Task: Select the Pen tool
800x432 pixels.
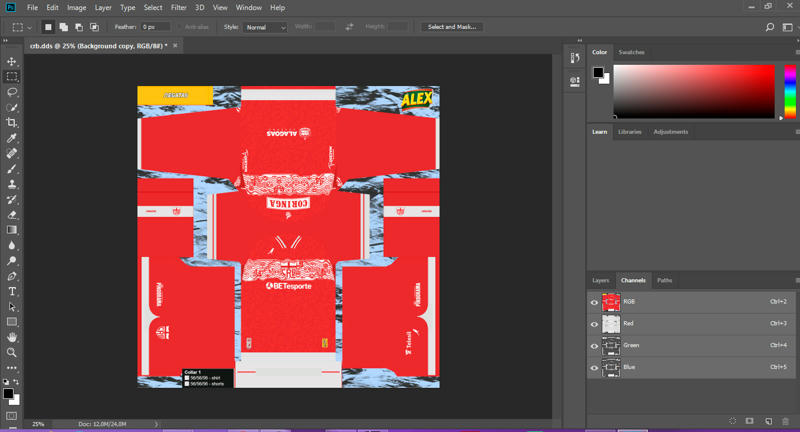Action: click(x=12, y=276)
